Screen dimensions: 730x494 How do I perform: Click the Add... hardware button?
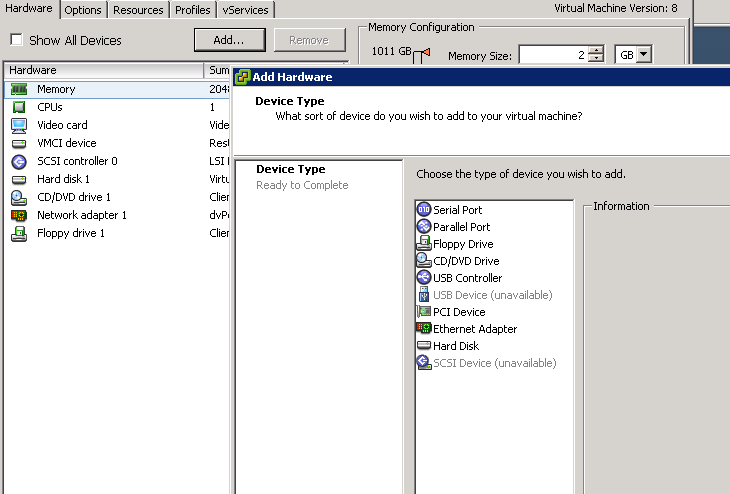pyautogui.click(x=228, y=40)
